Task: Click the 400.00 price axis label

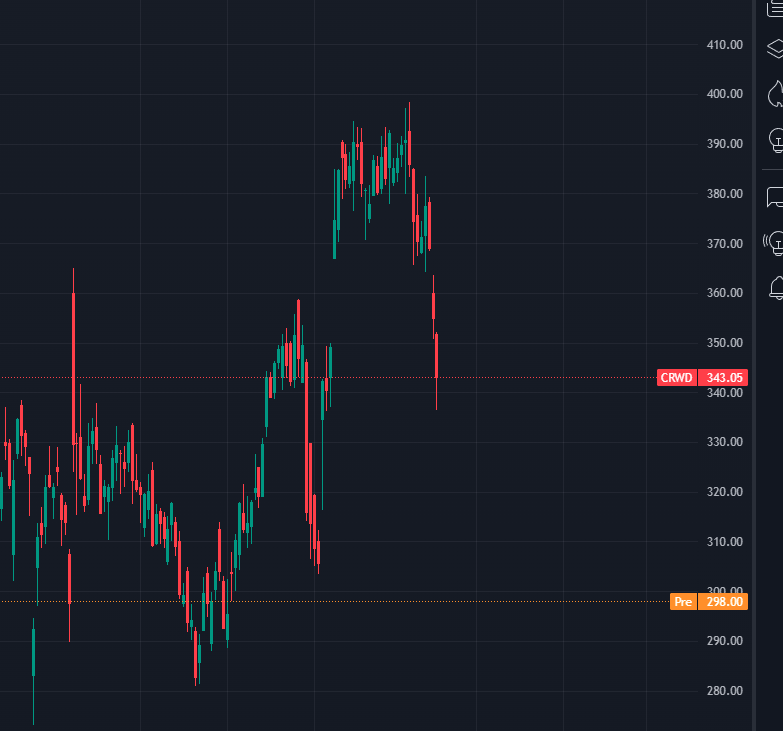Action: tap(725, 94)
